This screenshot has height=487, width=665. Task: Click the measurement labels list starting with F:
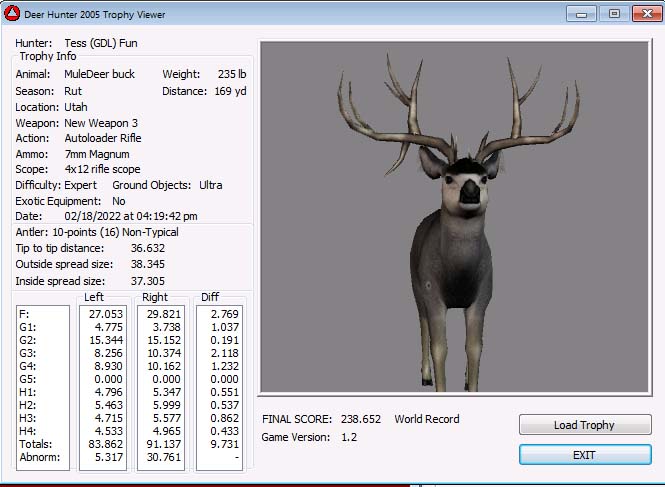[x=43, y=387]
